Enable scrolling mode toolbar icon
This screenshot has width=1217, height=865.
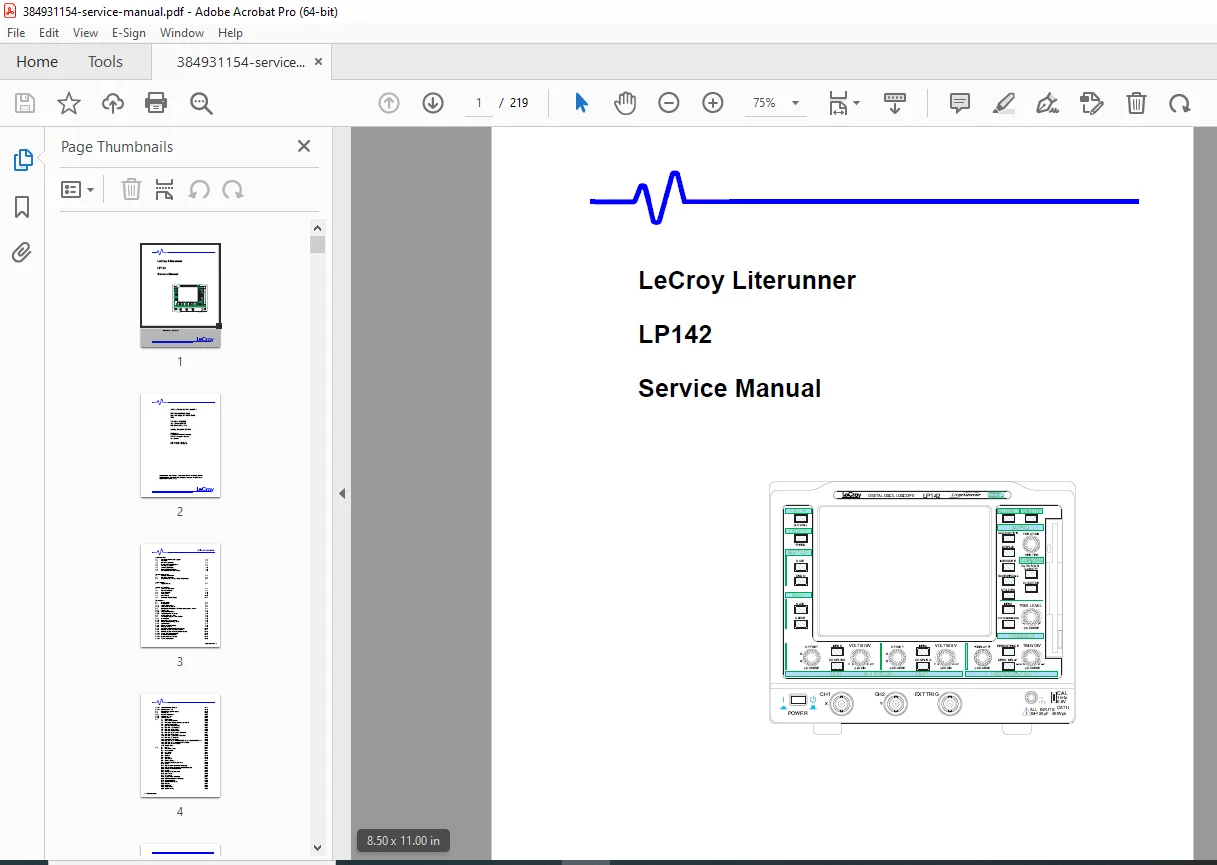[x=895, y=103]
